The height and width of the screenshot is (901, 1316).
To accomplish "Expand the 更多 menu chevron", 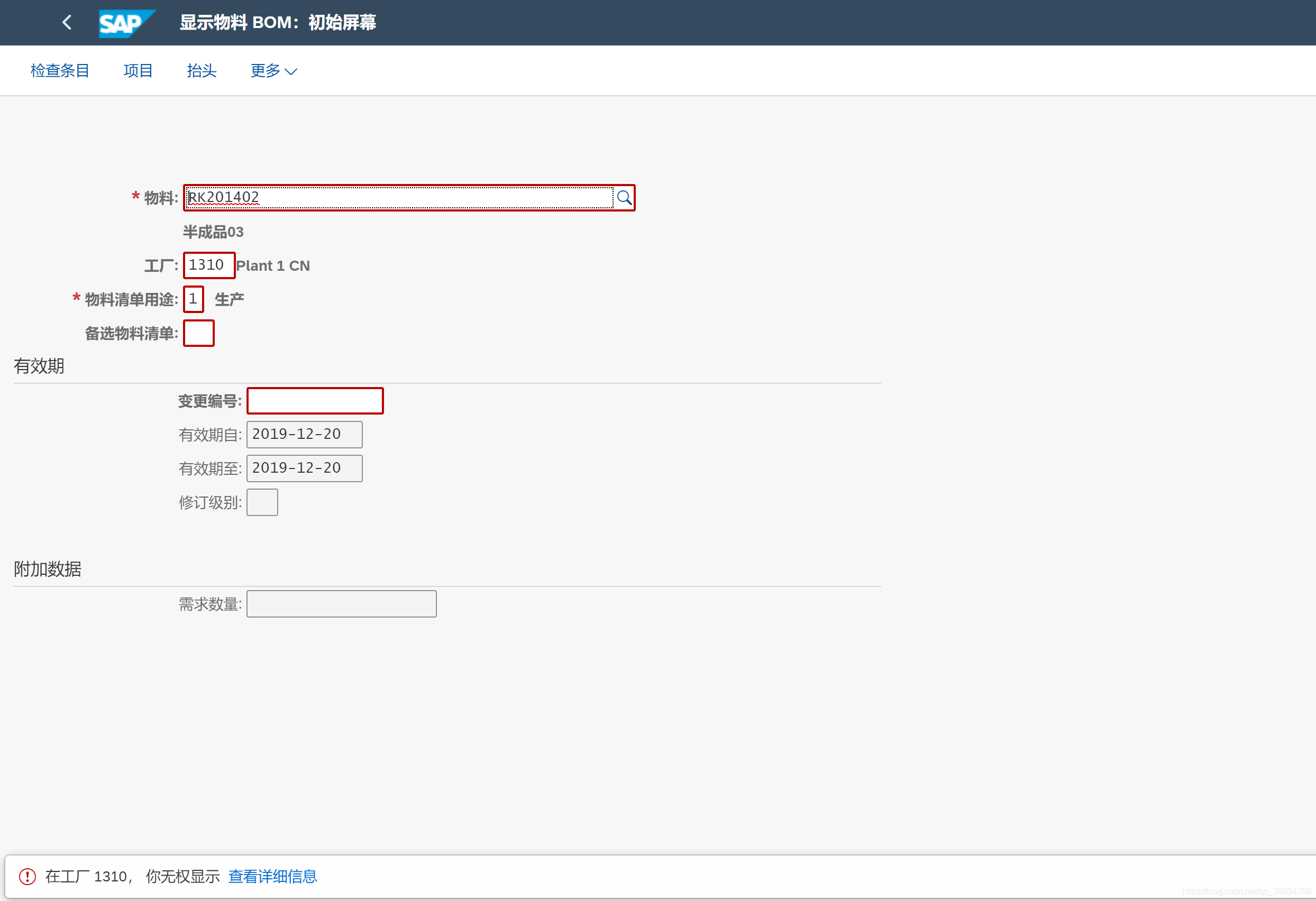I will tap(291, 71).
